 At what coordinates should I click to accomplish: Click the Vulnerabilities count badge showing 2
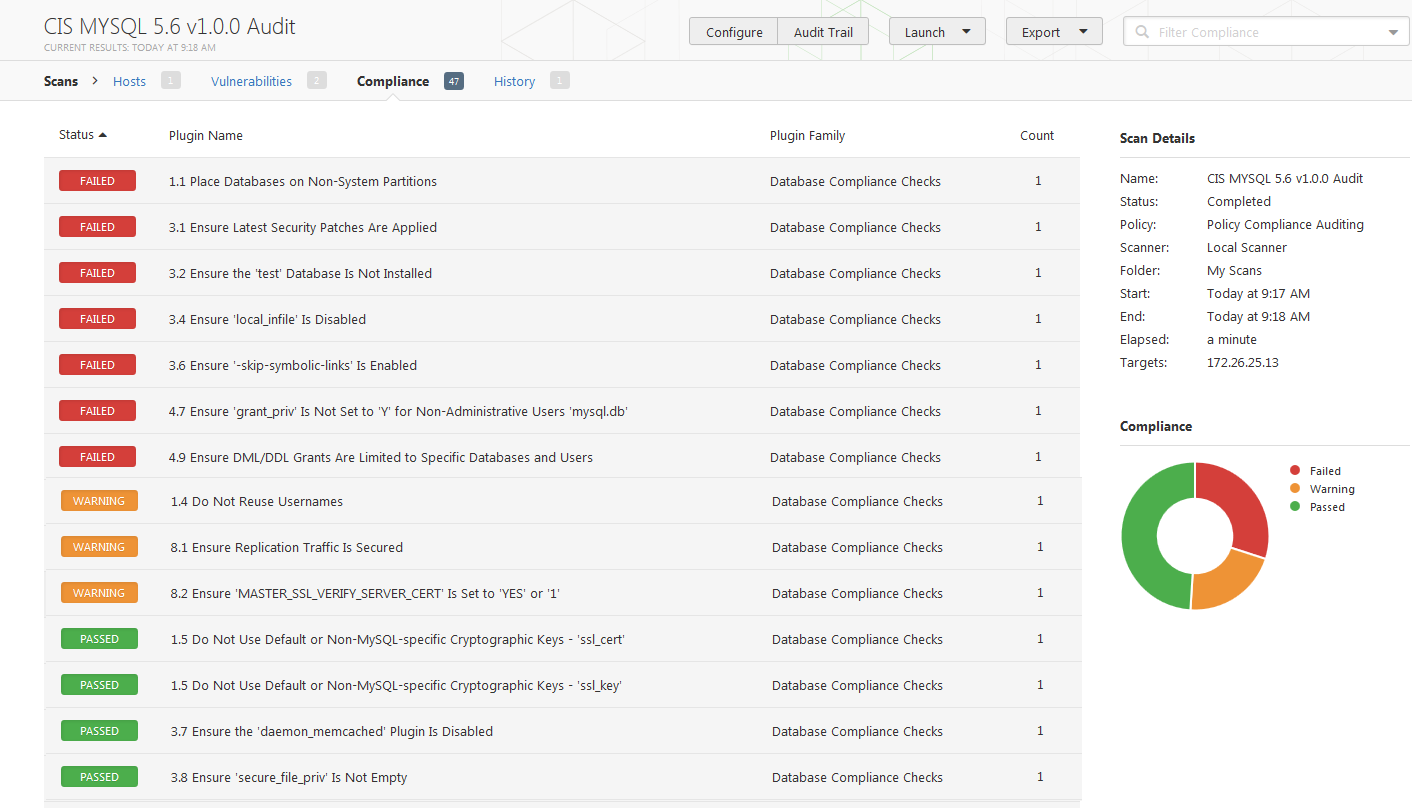[317, 80]
